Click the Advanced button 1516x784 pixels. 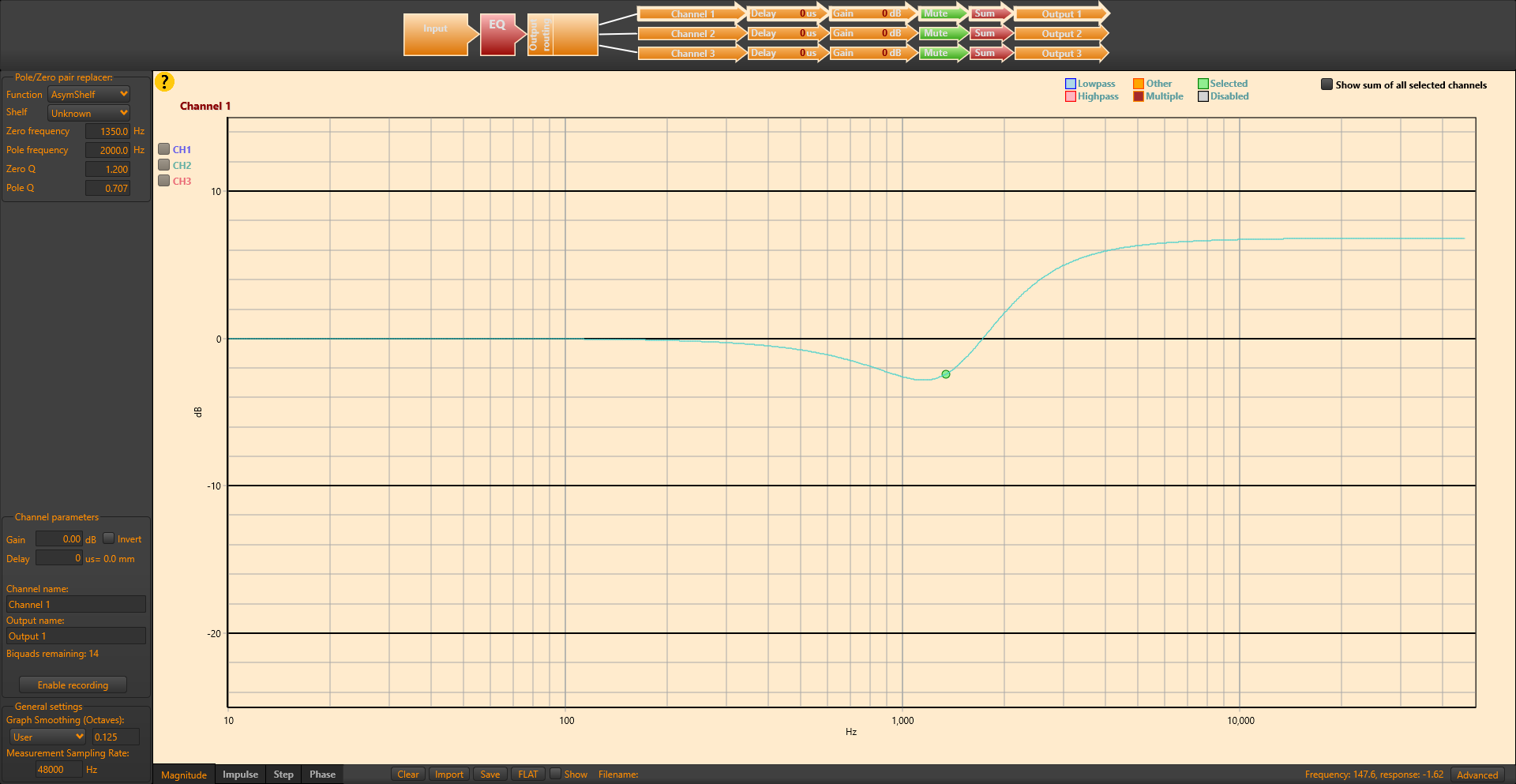point(1477,775)
